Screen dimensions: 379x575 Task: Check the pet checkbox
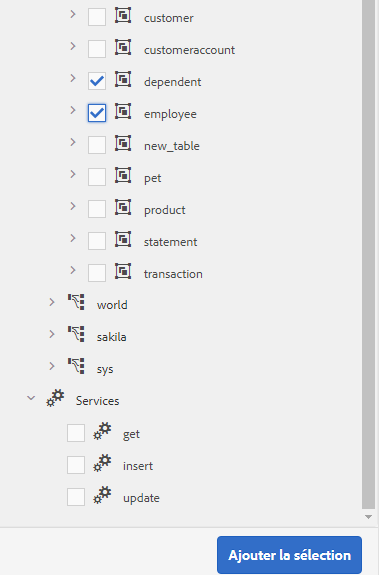[97, 177]
